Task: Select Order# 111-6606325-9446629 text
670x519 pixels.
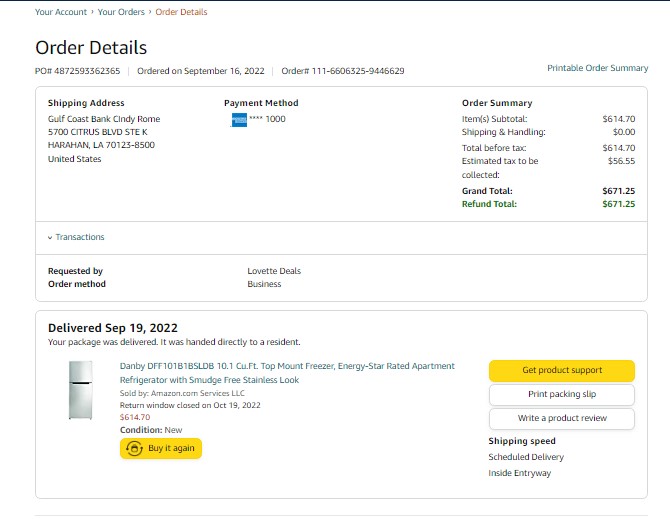Action: (x=343, y=71)
